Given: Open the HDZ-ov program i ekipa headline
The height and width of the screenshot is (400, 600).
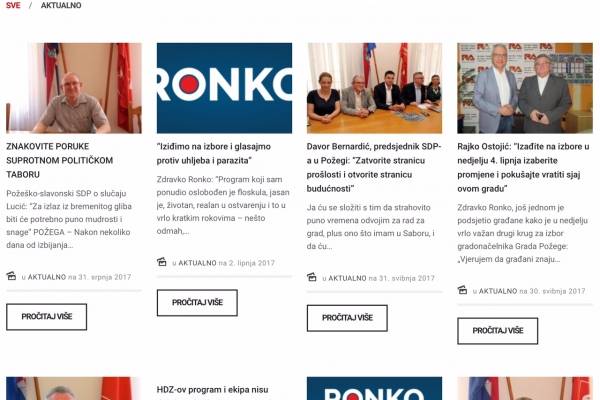Looking at the screenshot, I should [212, 390].
